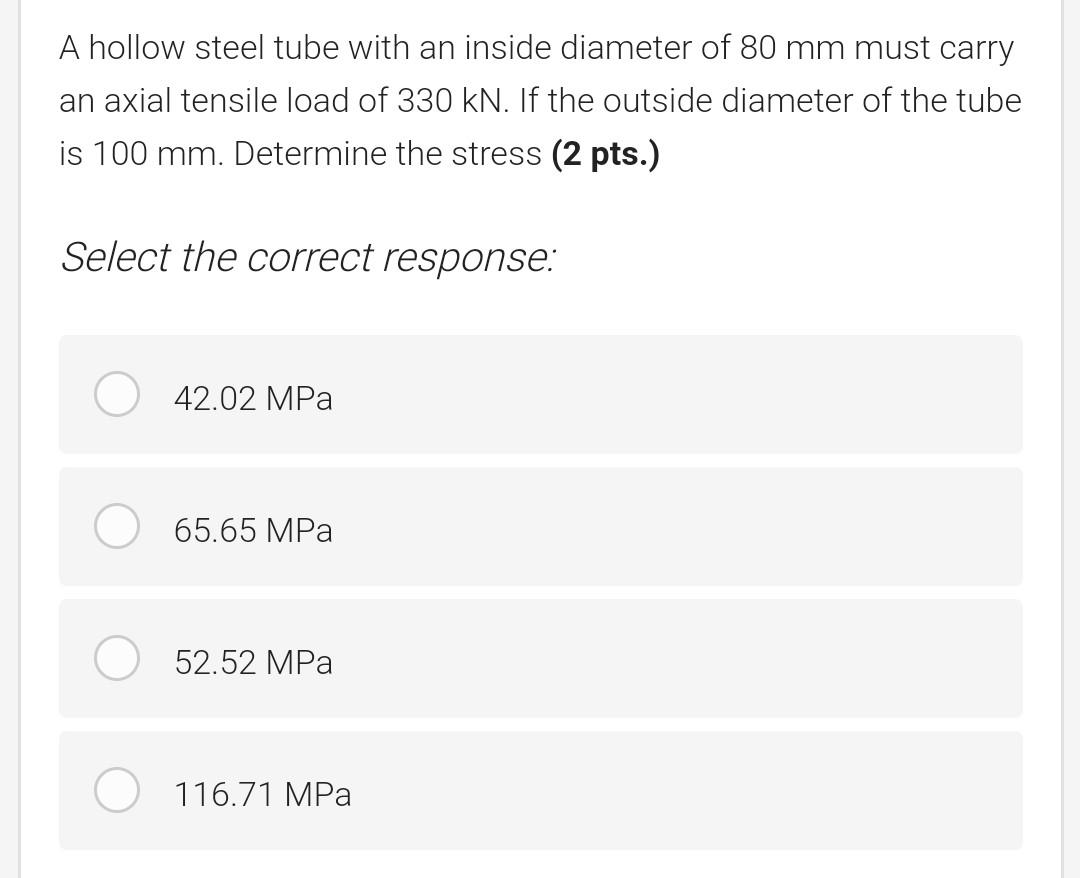Click the second answer option row
The width and height of the screenshot is (1080, 878).
[x=541, y=526]
